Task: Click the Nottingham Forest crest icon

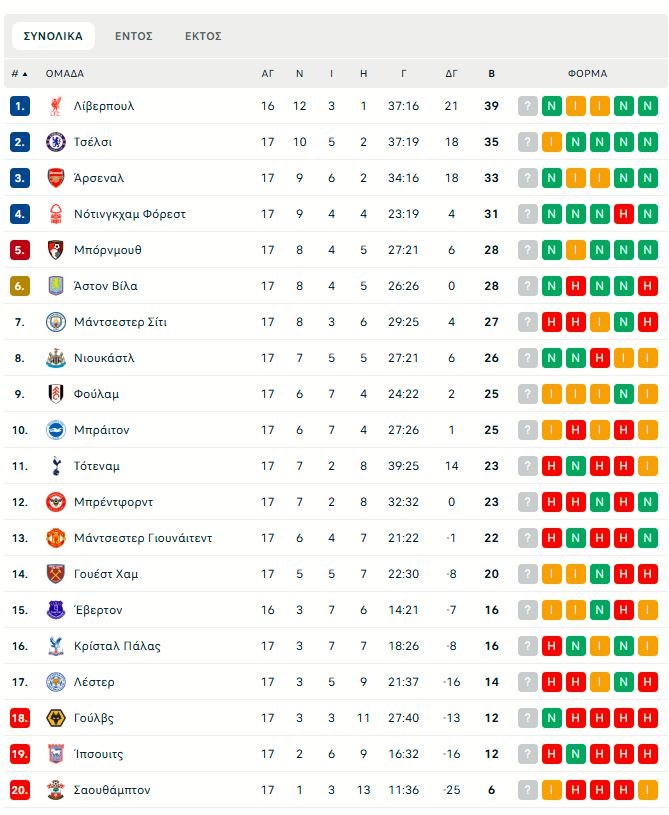Action: click(x=55, y=214)
